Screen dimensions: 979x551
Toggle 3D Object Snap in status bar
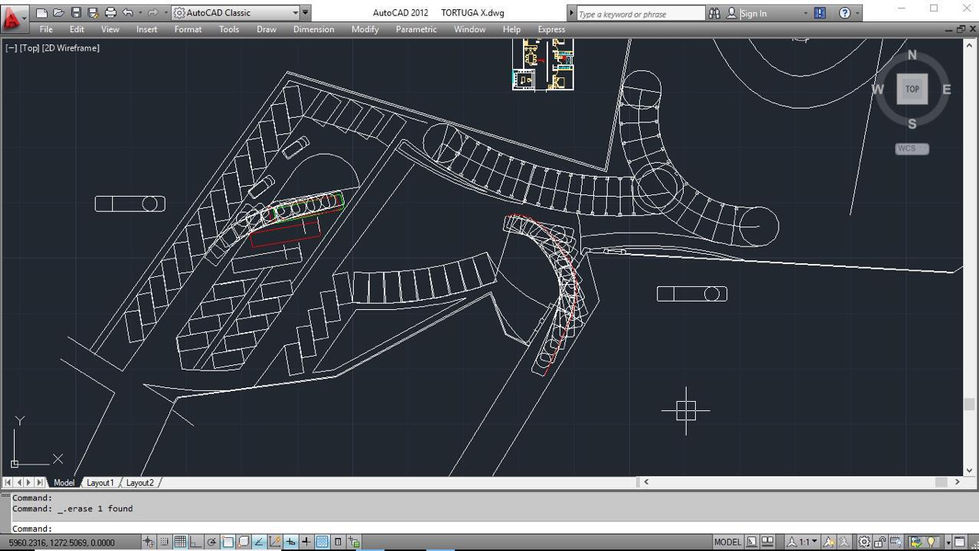[x=244, y=542]
